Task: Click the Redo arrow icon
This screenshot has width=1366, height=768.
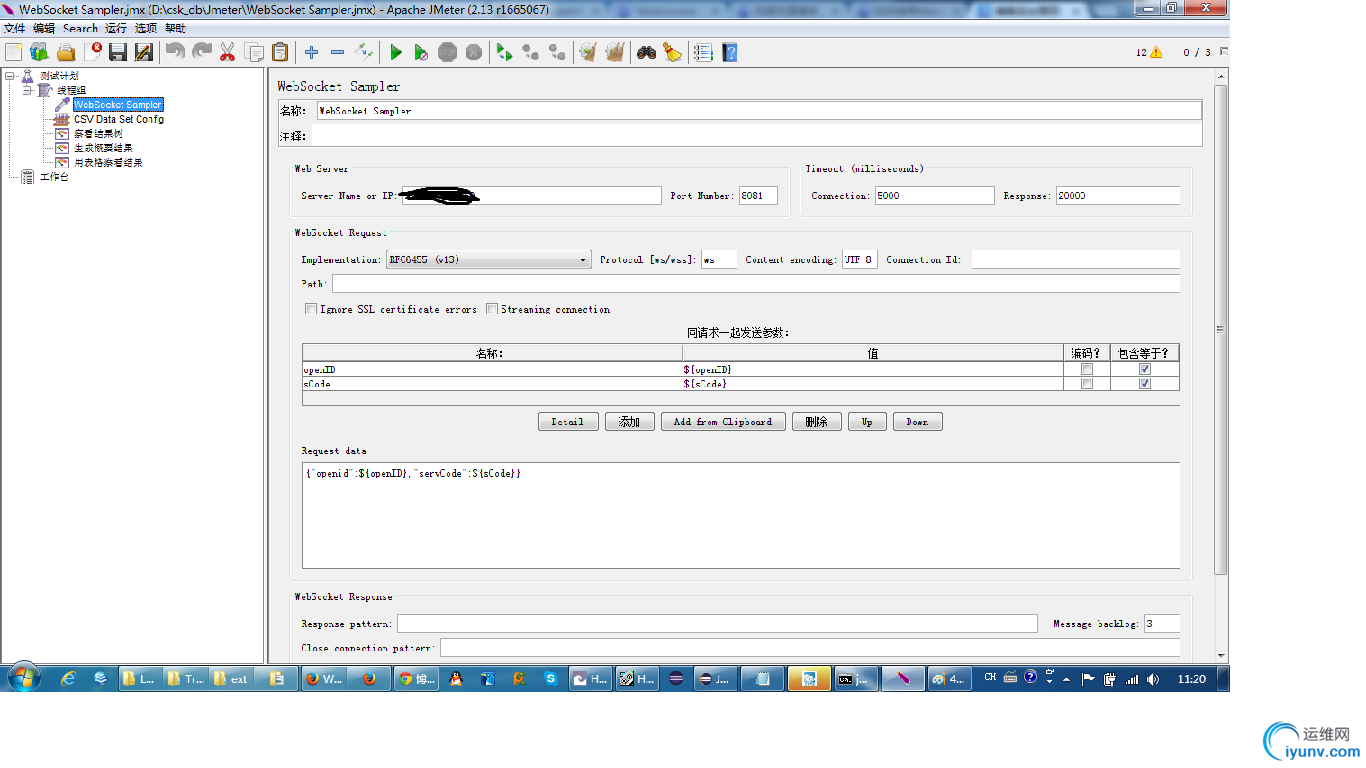Action: [202, 52]
